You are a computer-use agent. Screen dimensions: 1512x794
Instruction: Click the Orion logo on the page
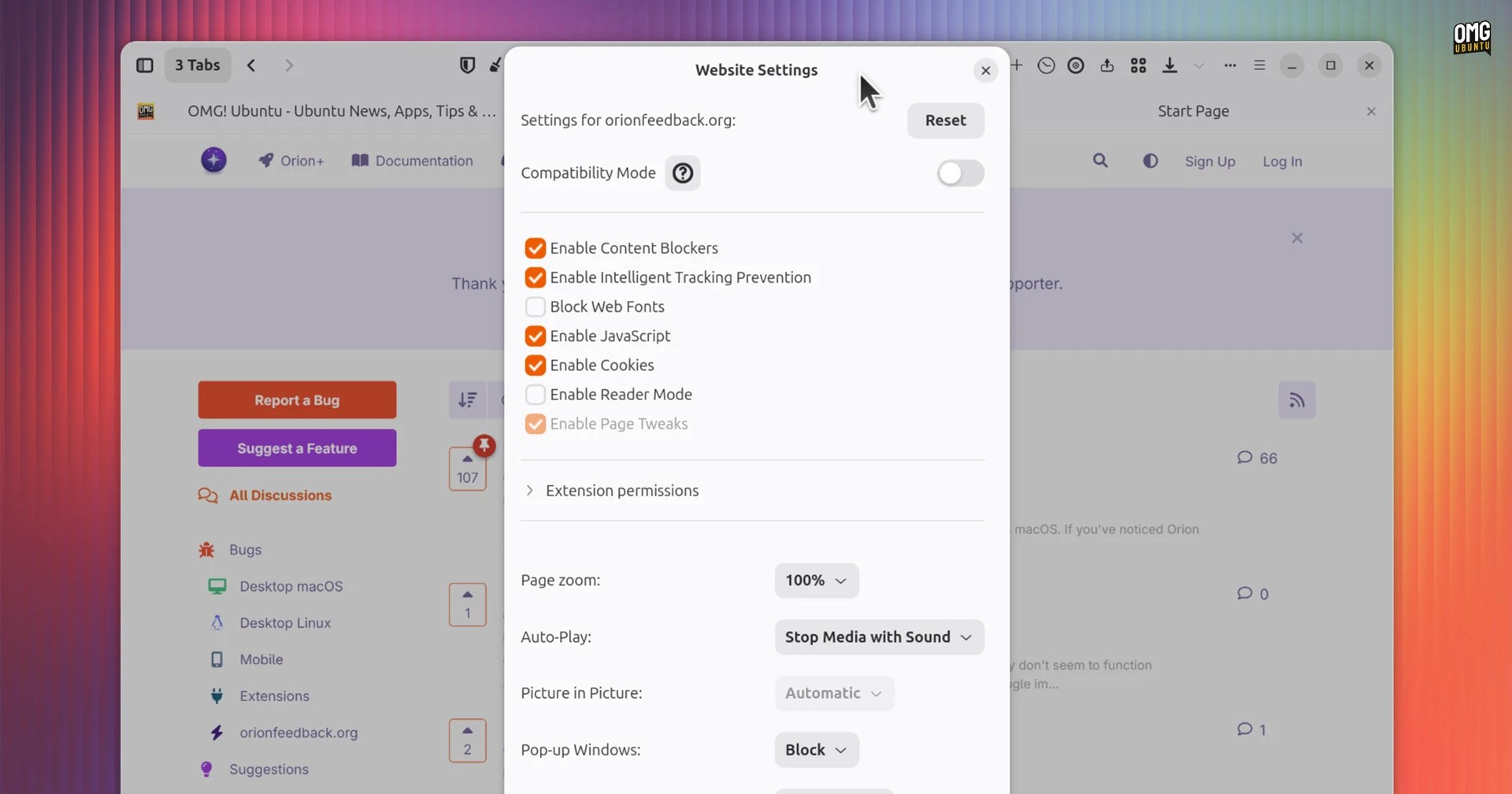[x=213, y=160]
